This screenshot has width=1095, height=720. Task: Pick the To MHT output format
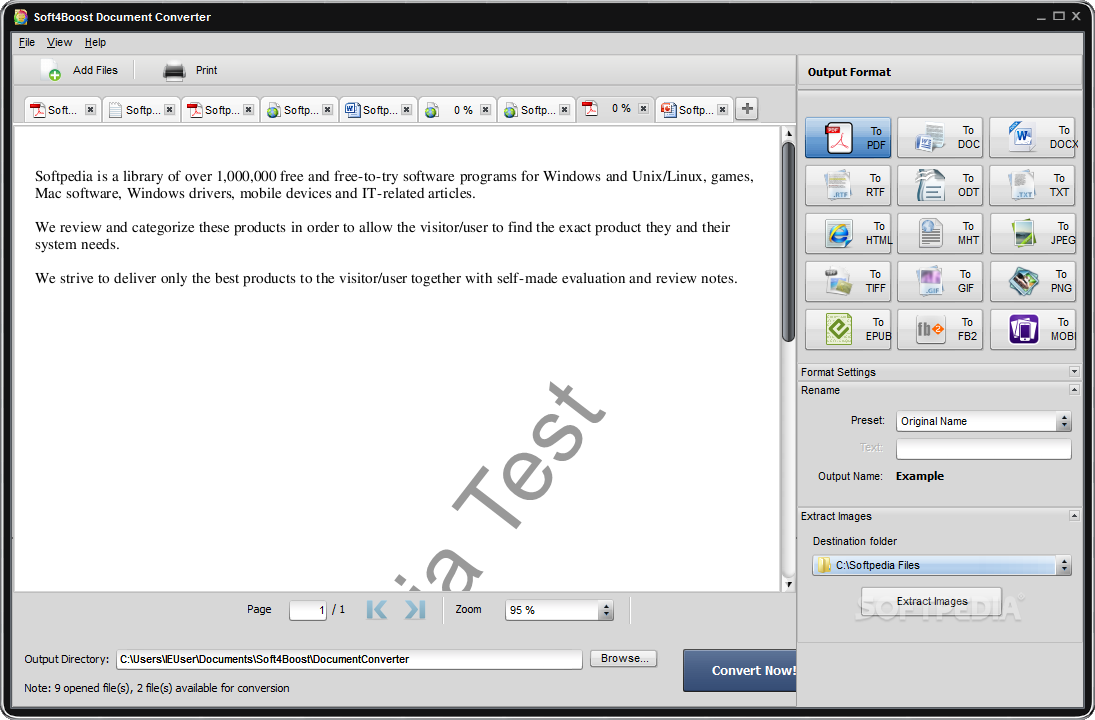pyautogui.click(x=939, y=233)
